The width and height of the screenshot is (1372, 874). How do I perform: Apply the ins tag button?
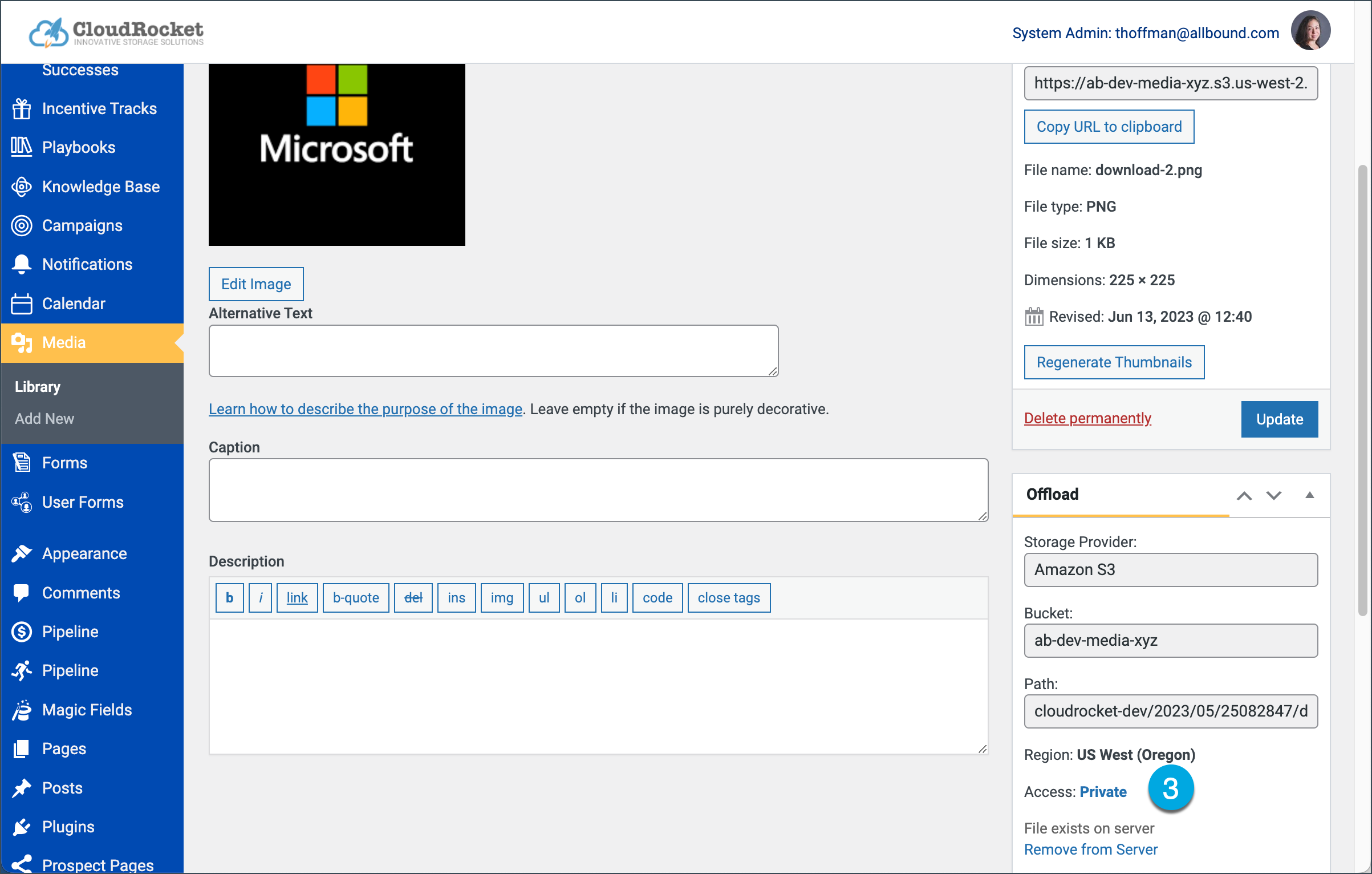[457, 598]
